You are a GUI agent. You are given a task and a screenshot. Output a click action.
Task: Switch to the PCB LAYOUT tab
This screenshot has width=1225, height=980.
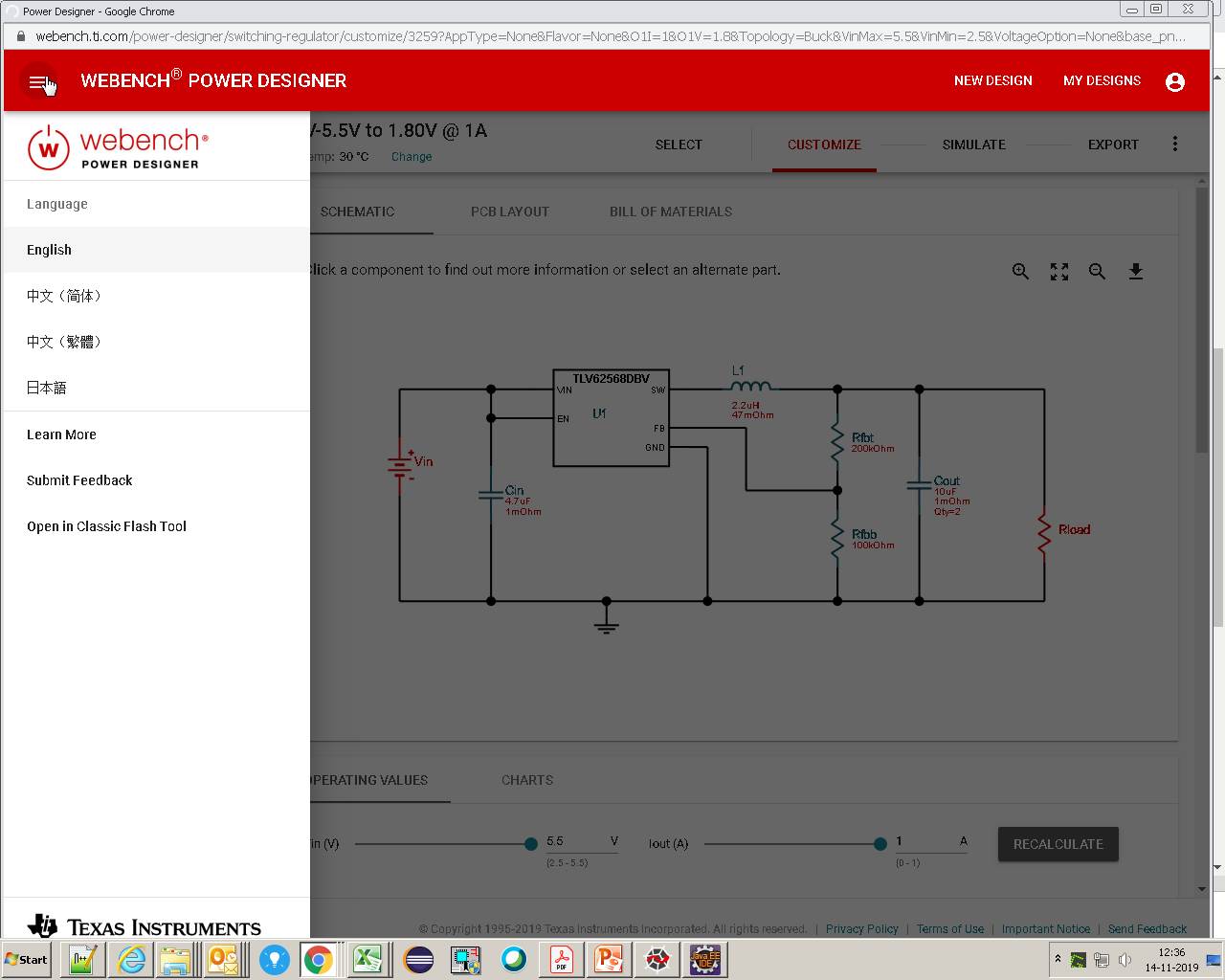pyautogui.click(x=509, y=212)
